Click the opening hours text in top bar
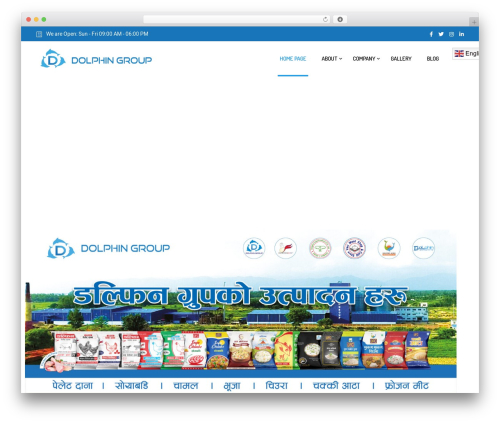This screenshot has width=500, height=423. tap(97, 34)
